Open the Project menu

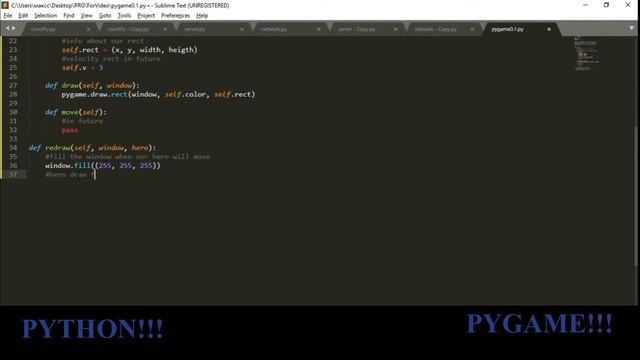pos(146,16)
